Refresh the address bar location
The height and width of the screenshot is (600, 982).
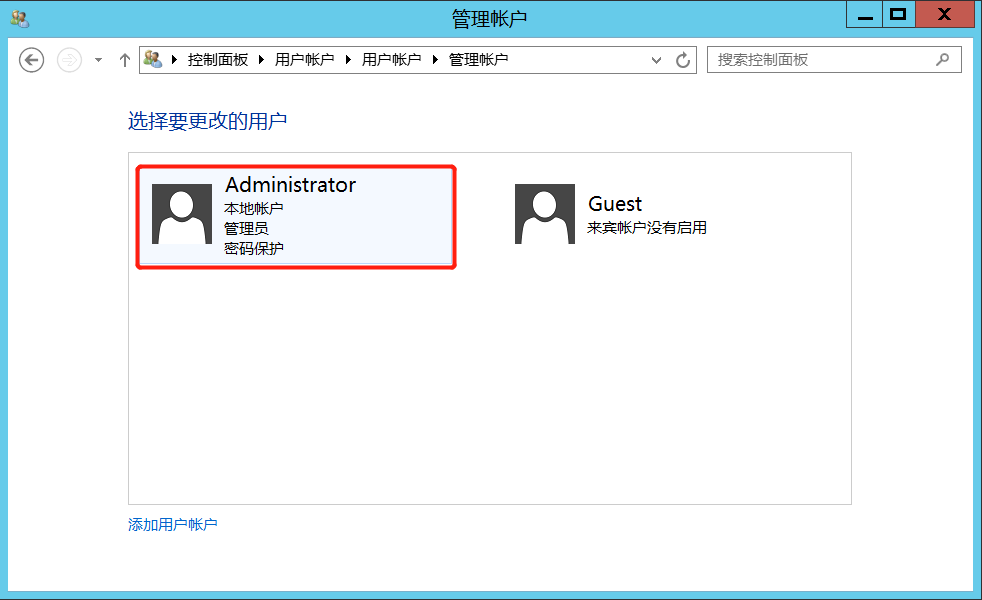683,60
